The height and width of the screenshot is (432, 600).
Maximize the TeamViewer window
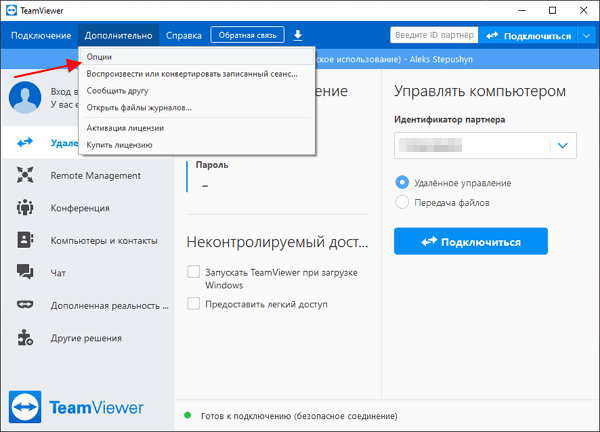(553, 10)
